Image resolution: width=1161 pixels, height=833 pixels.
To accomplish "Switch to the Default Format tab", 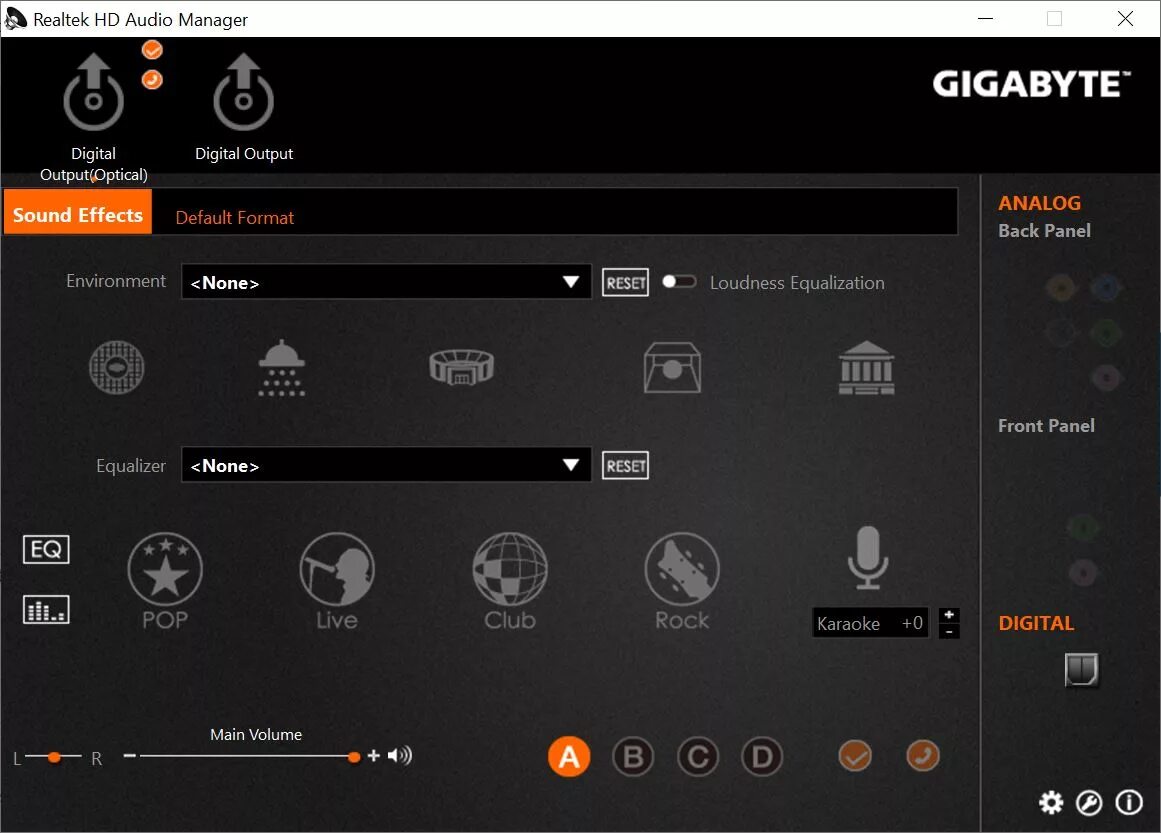I will [235, 218].
